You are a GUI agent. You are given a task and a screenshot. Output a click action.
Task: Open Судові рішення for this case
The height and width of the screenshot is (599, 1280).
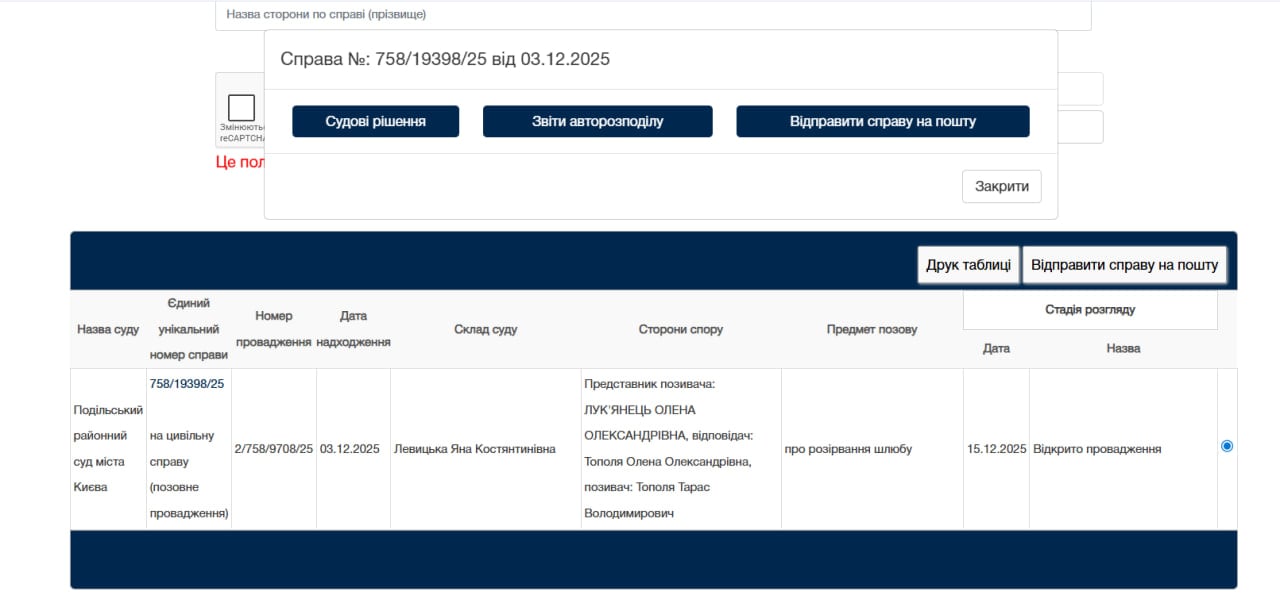tap(375, 121)
